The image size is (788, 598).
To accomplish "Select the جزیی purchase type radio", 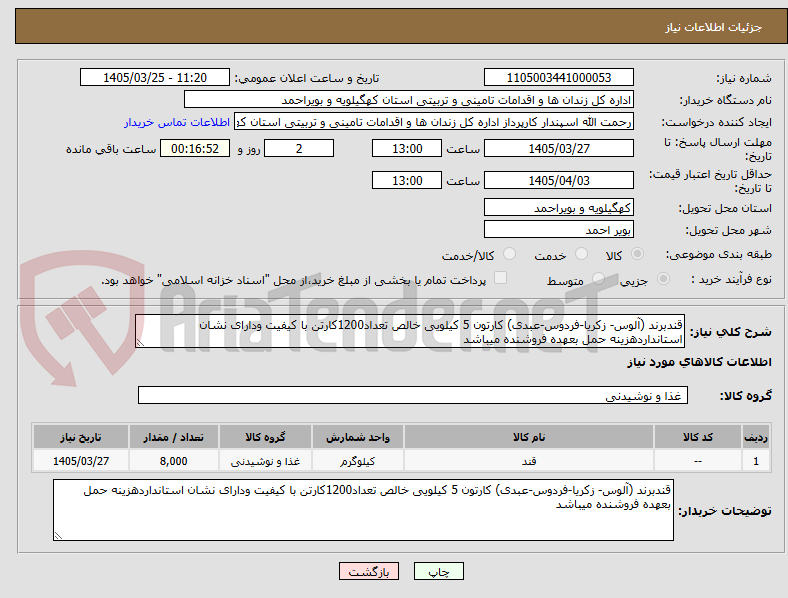I will pos(663,278).
